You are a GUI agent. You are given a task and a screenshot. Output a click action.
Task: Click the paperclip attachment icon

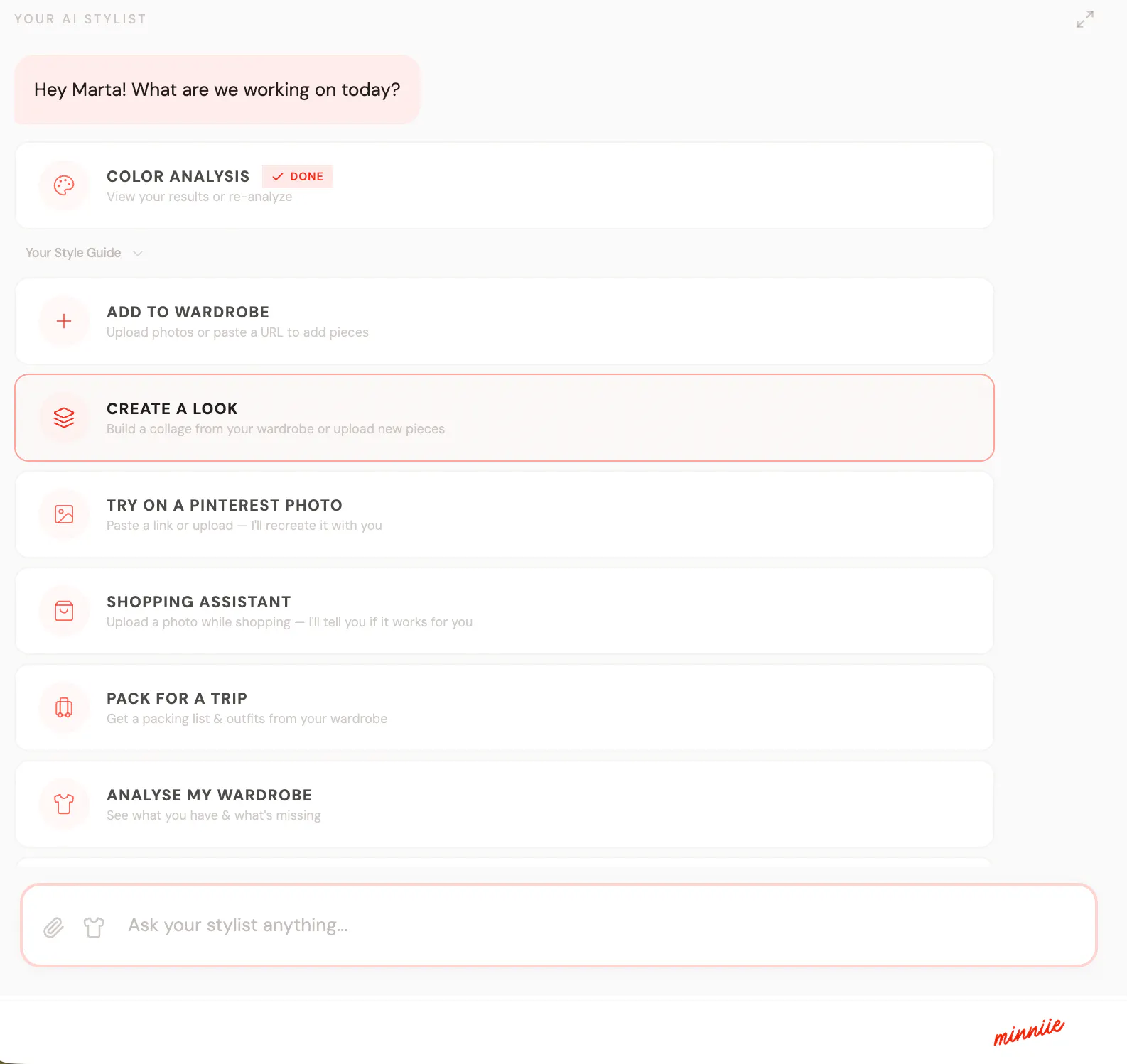pyautogui.click(x=53, y=927)
